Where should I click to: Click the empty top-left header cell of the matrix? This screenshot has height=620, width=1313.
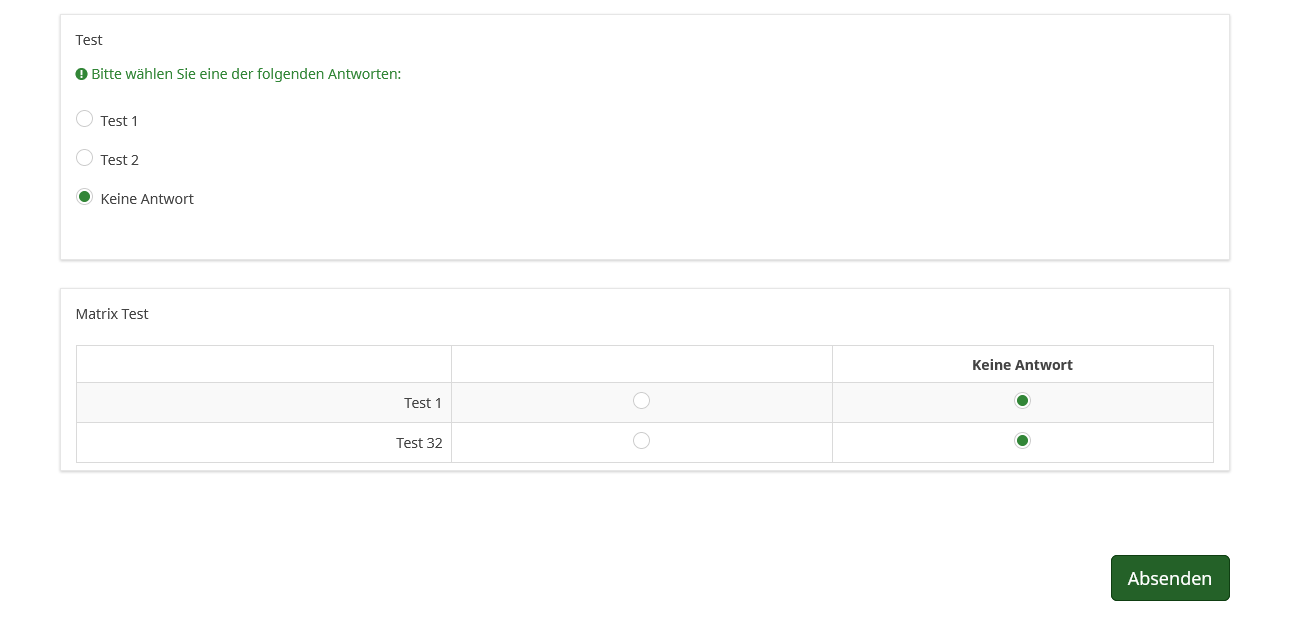[x=264, y=365]
